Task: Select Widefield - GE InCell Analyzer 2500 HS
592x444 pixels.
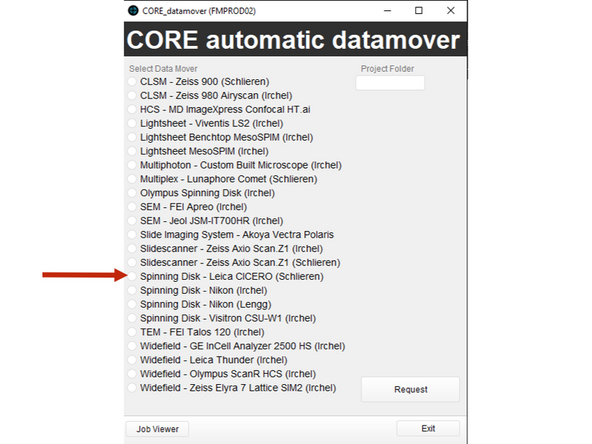Action: coord(132,346)
